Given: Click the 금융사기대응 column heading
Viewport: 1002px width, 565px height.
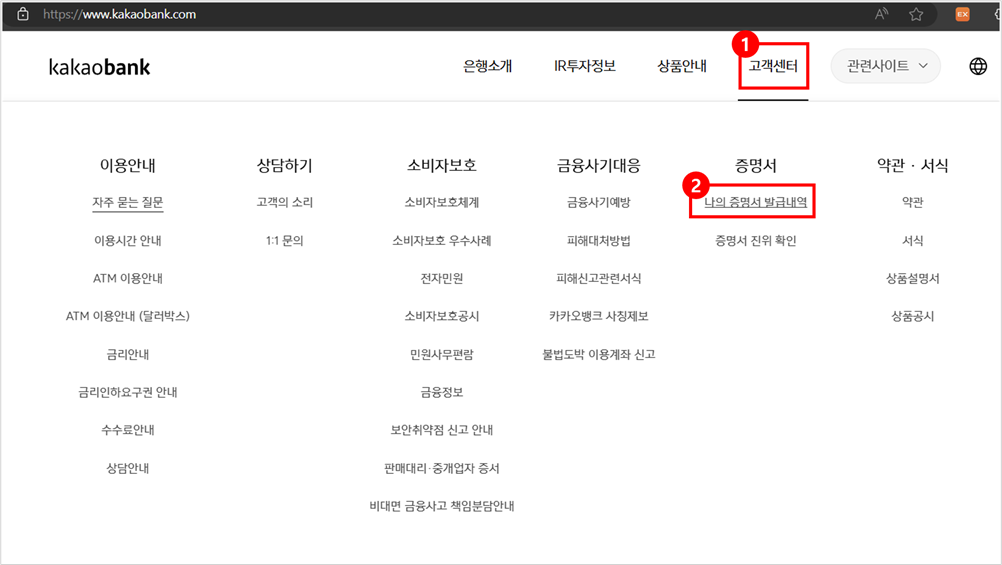Looking at the screenshot, I should tap(599, 166).
